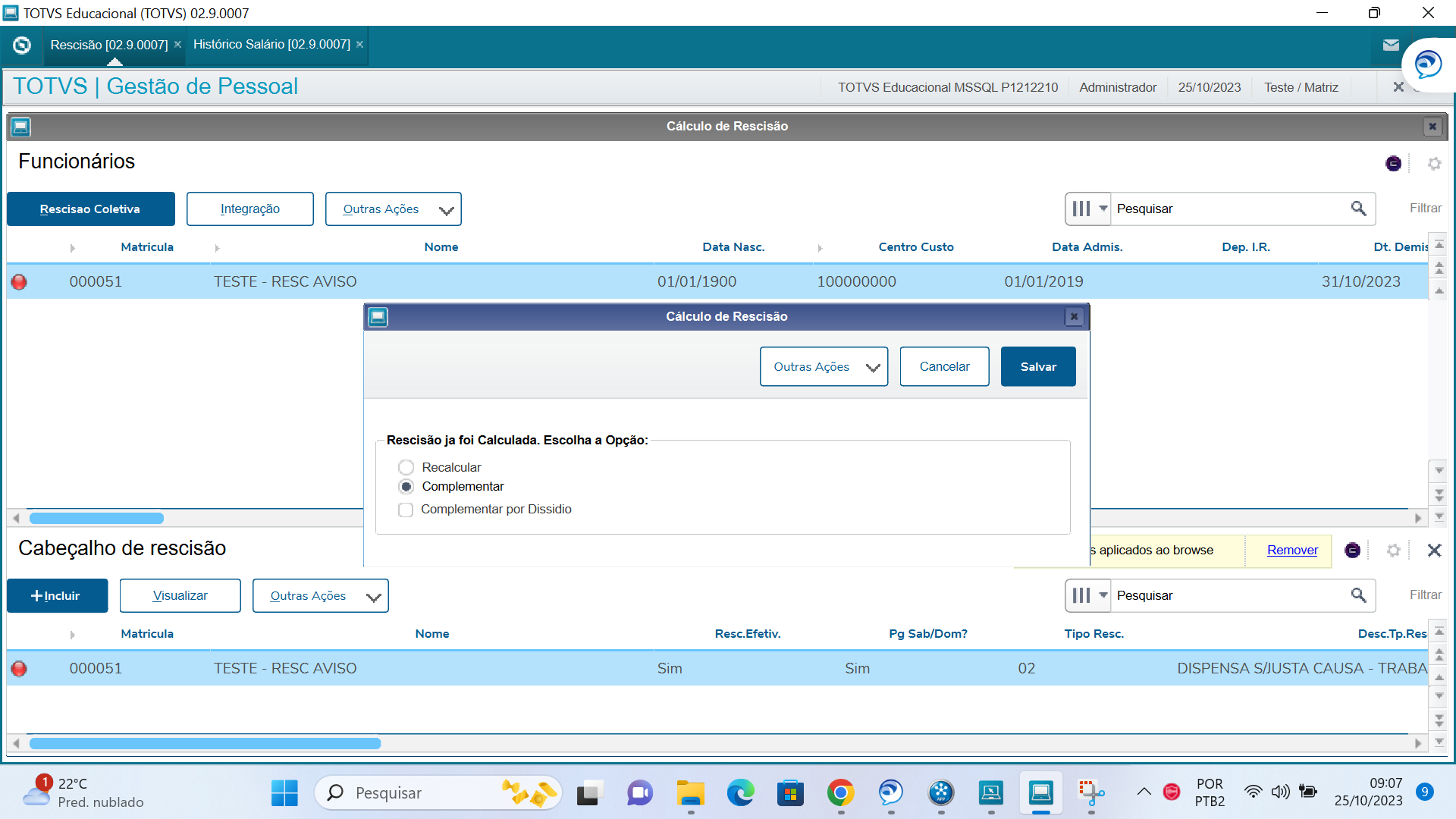Close the Cabeçalho de rescisão panel
This screenshot has height=819, width=1456.
[1434, 551]
